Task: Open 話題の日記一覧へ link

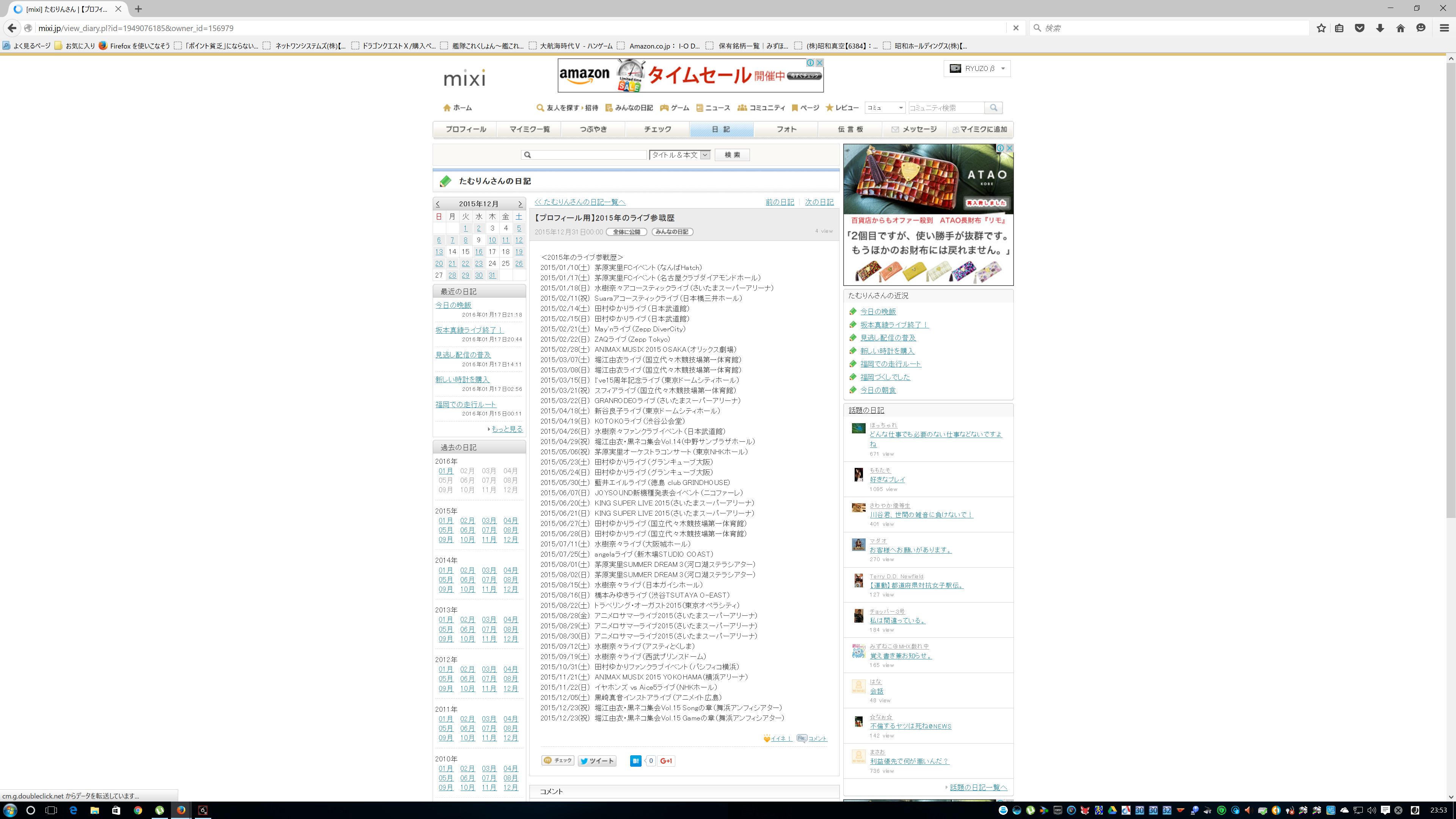Action: click(978, 788)
